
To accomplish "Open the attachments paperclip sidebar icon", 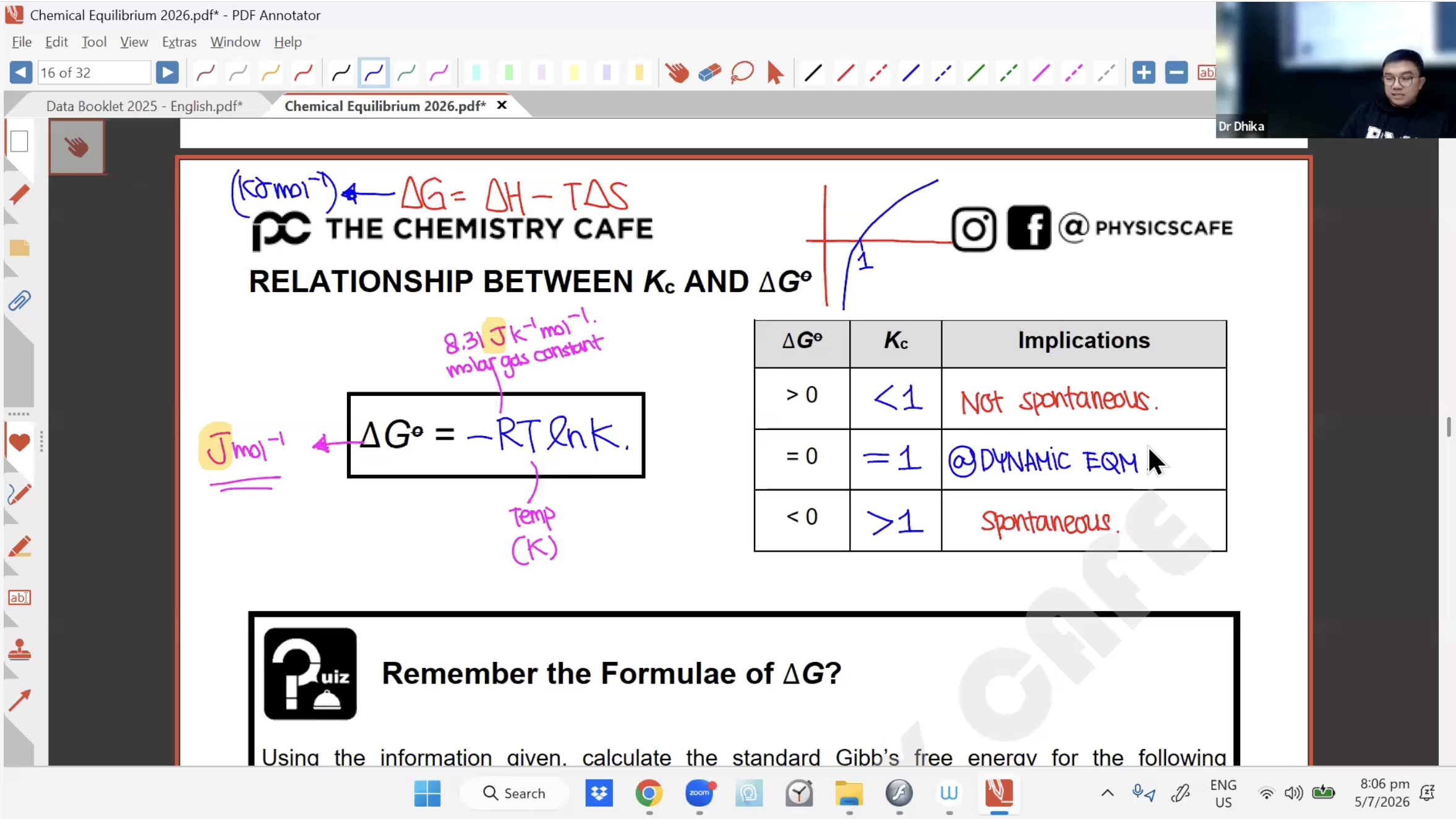I will point(19,301).
